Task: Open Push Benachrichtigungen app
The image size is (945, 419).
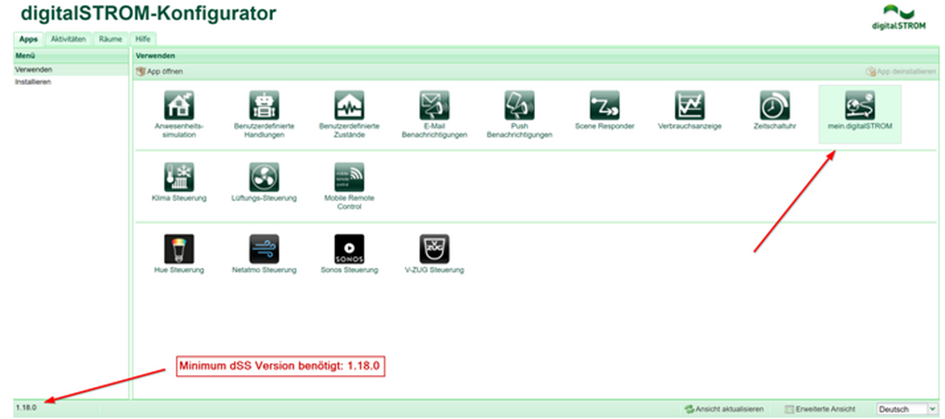Action: point(519,107)
